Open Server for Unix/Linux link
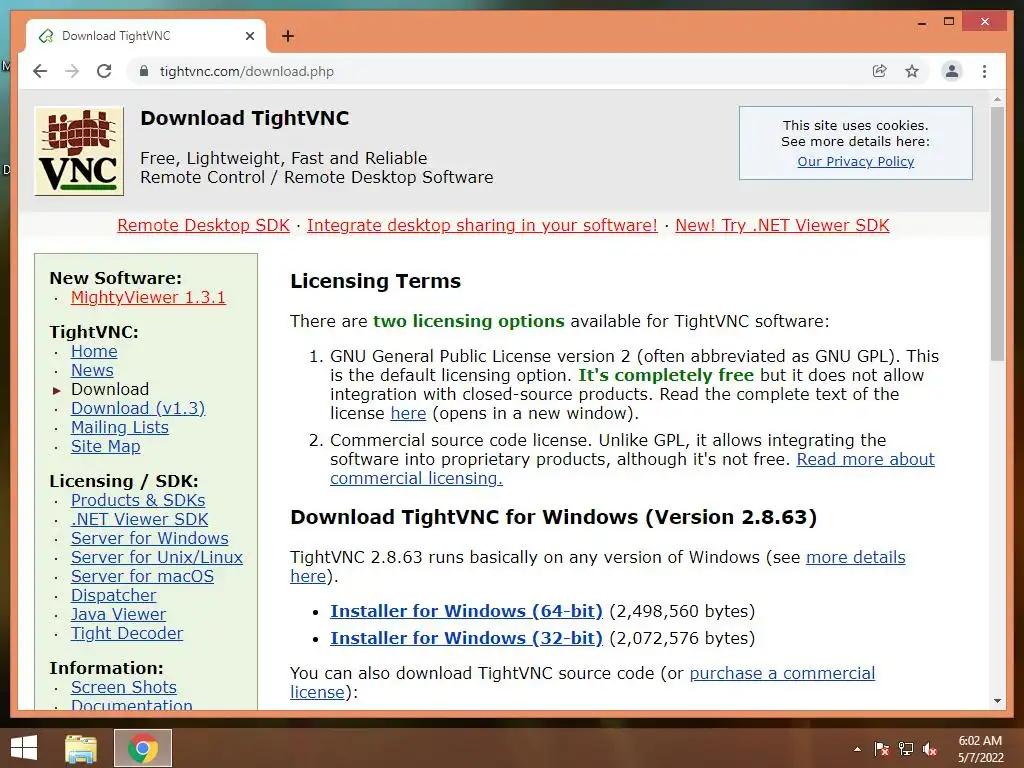This screenshot has width=1024, height=768. (157, 557)
